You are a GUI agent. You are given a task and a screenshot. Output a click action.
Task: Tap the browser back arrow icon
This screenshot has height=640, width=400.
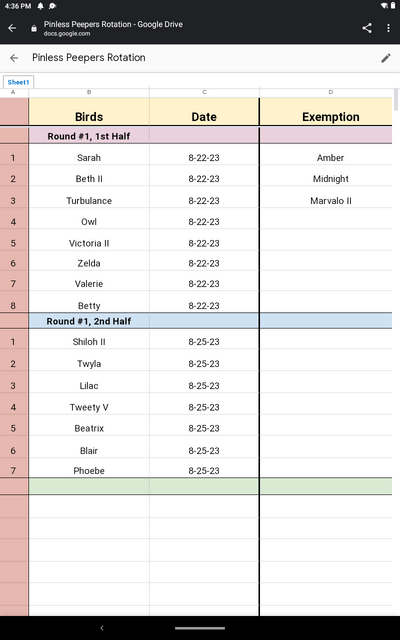click(12, 28)
